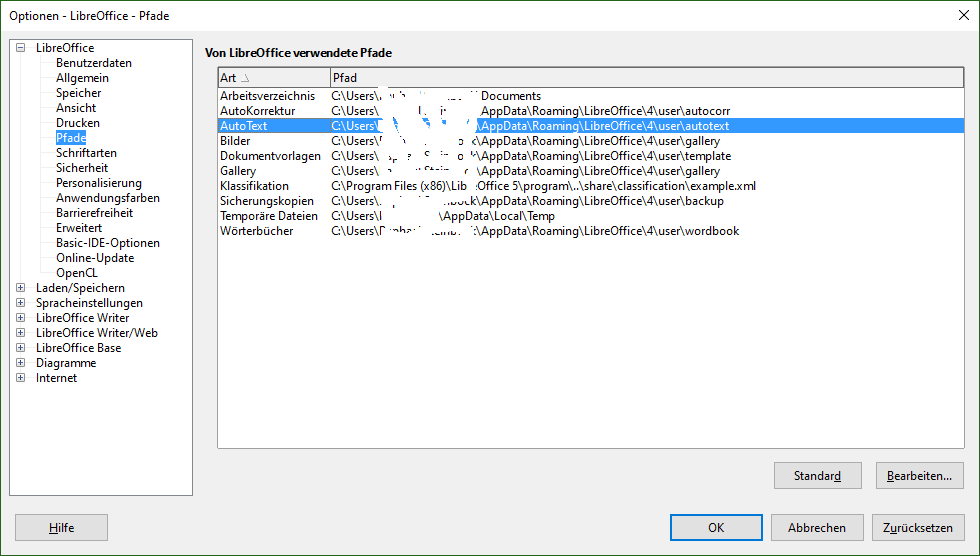Expand the Internet node
This screenshot has width=980, height=556.
[x=21, y=377]
